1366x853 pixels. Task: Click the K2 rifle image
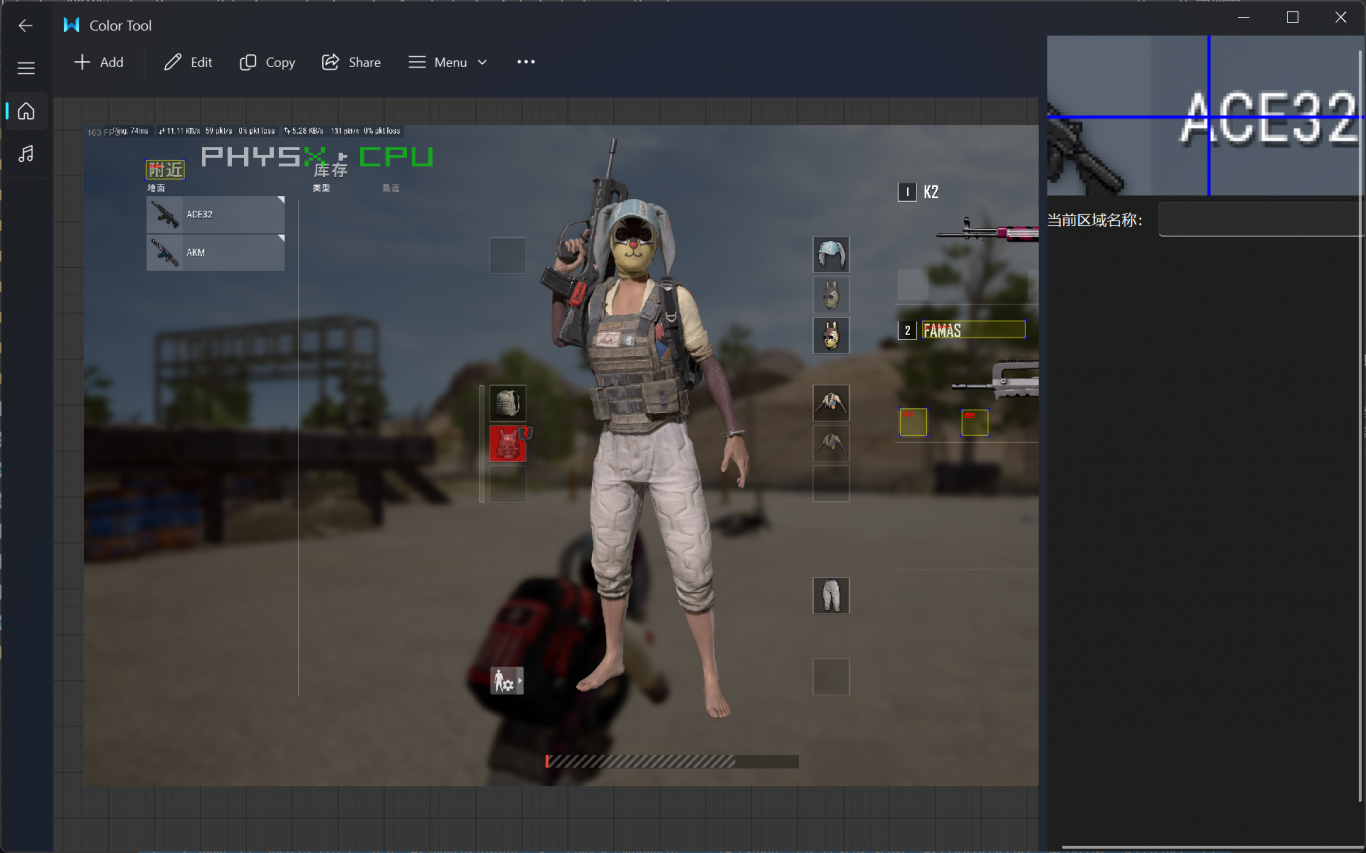point(987,232)
